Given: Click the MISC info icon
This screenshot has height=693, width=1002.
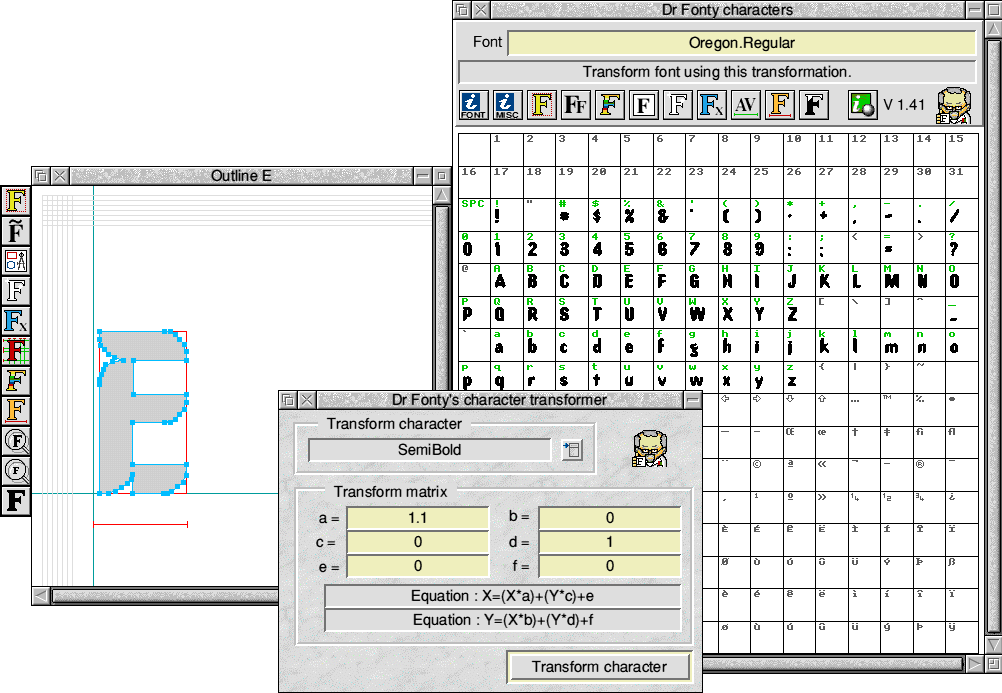Looking at the screenshot, I should tap(508, 104).
